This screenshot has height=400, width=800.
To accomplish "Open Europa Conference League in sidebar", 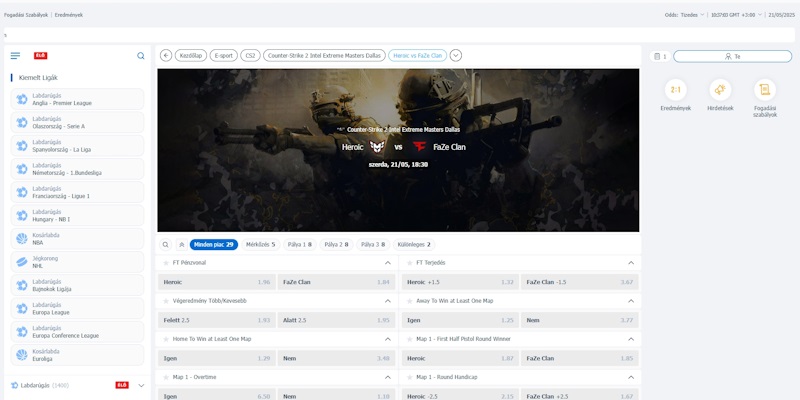I will (x=78, y=332).
